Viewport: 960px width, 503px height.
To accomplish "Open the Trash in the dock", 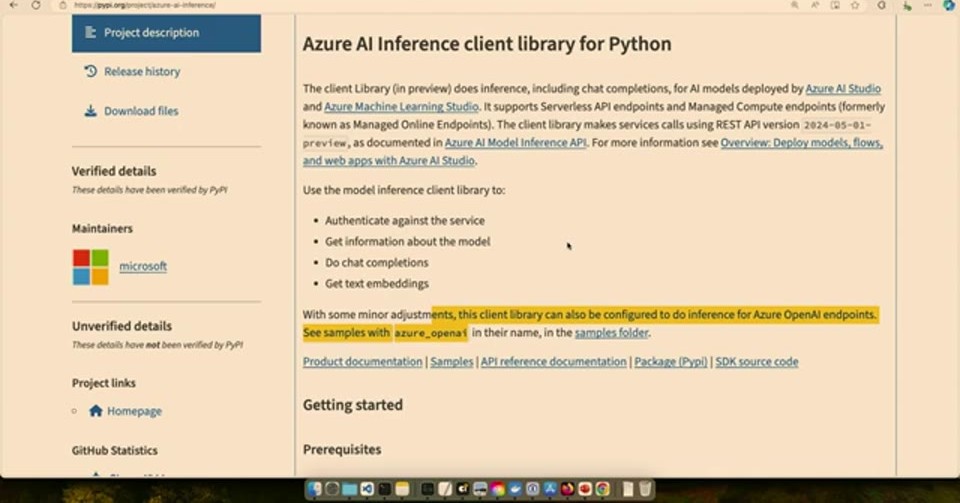I will tap(645, 489).
